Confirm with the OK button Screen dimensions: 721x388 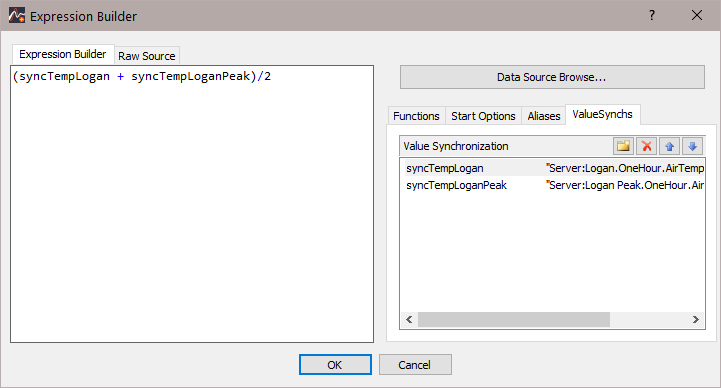click(x=335, y=365)
